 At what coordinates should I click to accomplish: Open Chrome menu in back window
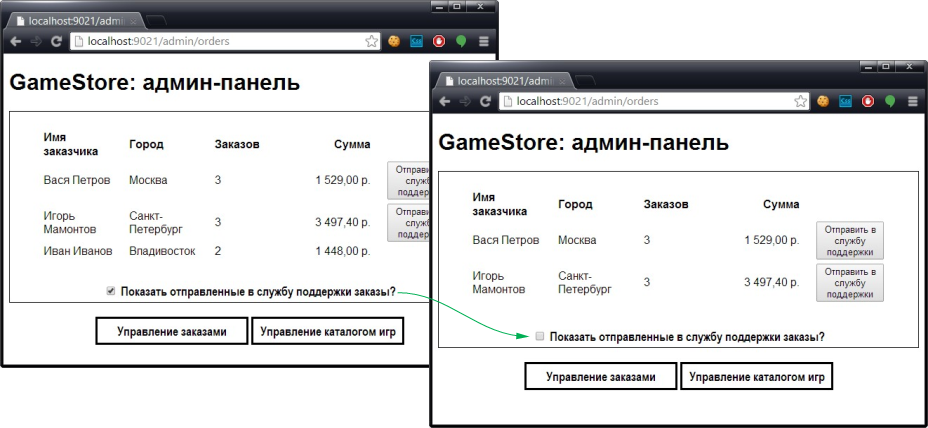pos(484,41)
